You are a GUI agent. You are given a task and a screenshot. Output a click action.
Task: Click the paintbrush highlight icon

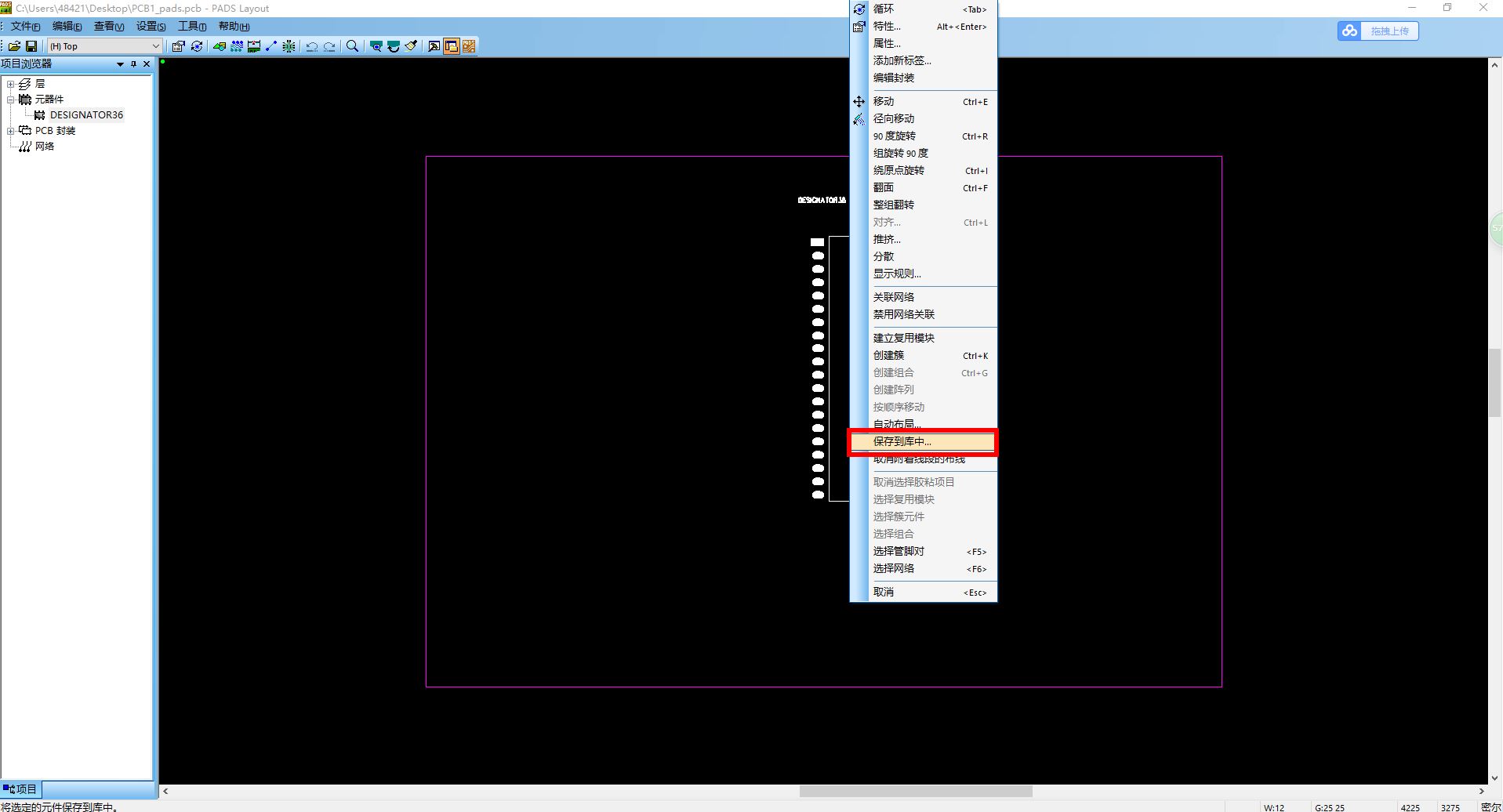point(411,46)
